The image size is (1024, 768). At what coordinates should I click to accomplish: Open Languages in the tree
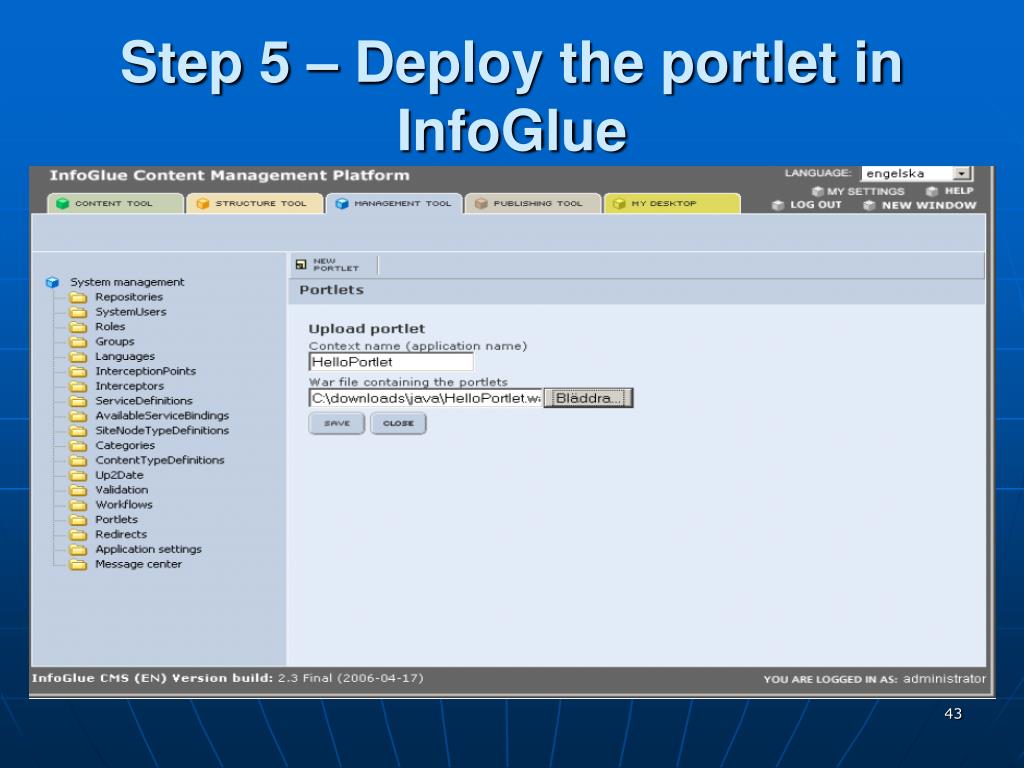point(125,357)
